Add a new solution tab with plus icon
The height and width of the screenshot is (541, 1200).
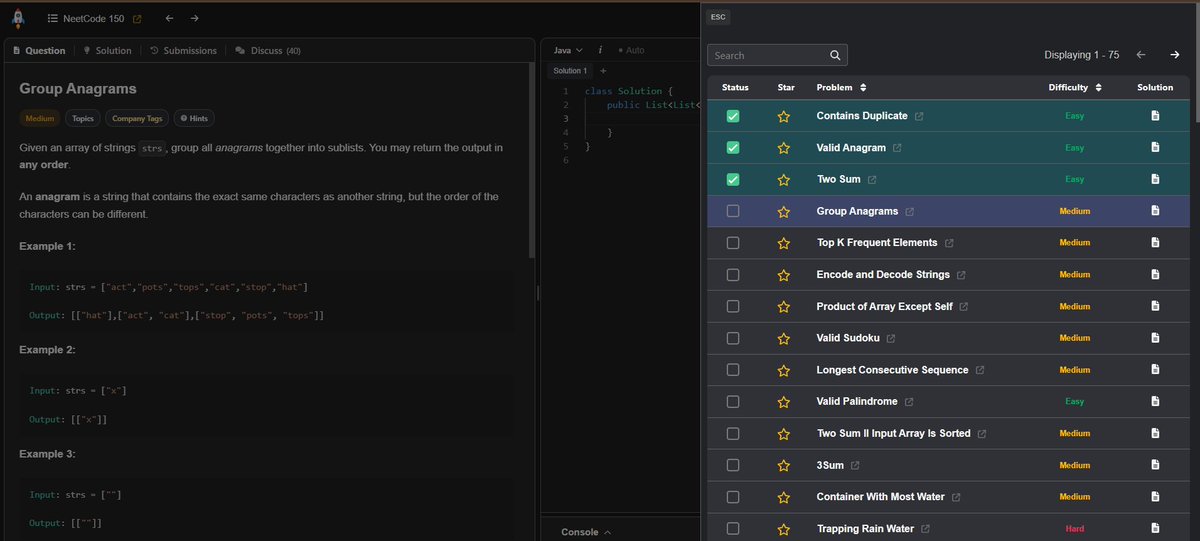pyautogui.click(x=603, y=71)
